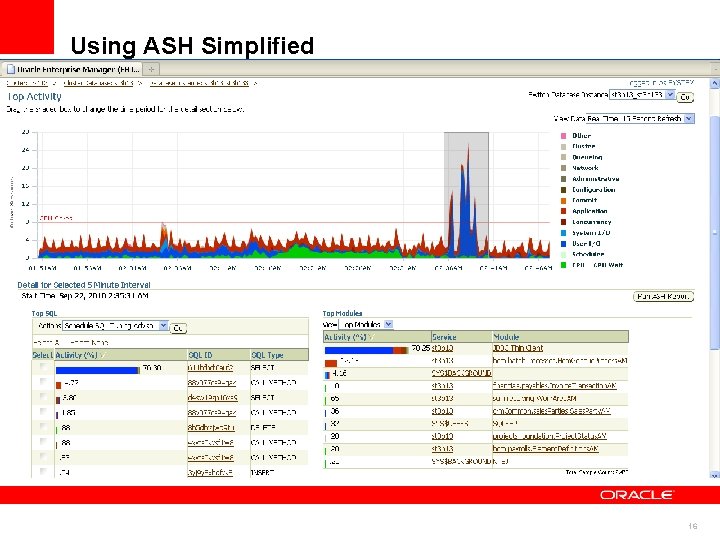Viewport: 720px width, 540px height.
Task: Click the Top Activity page heading
Action: (34, 96)
